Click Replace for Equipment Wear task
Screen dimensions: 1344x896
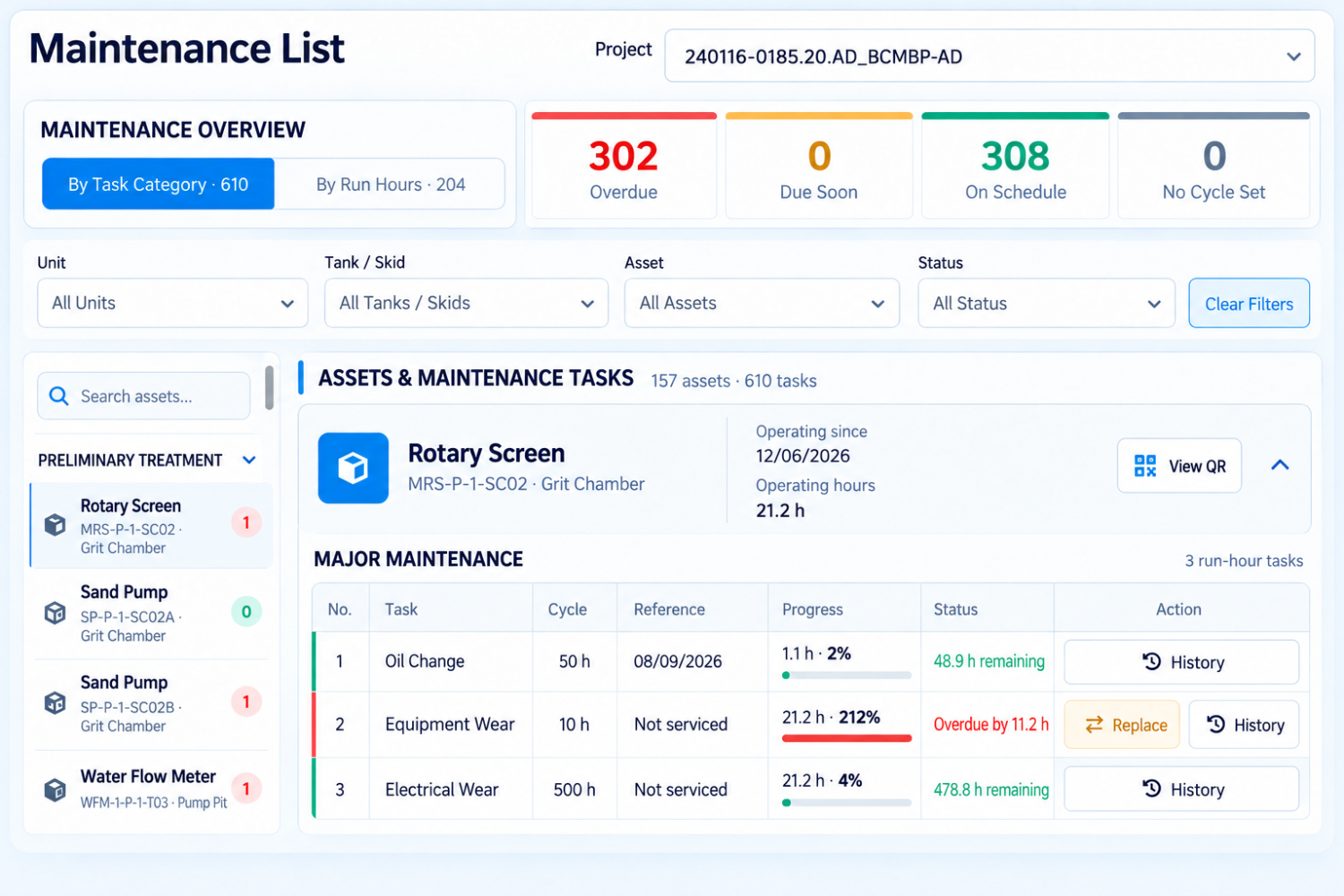(1122, 725)
